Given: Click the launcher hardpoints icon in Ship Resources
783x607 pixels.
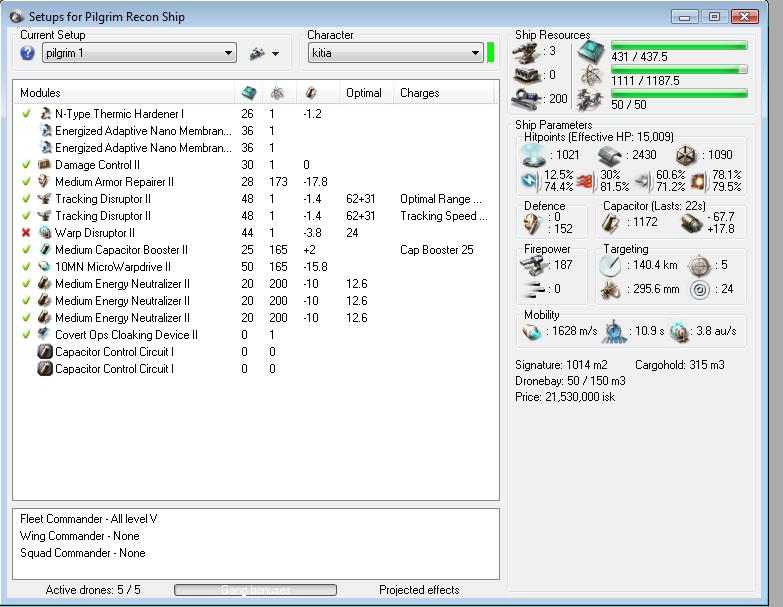Looking at the screenshot, I should coord(526,75).
